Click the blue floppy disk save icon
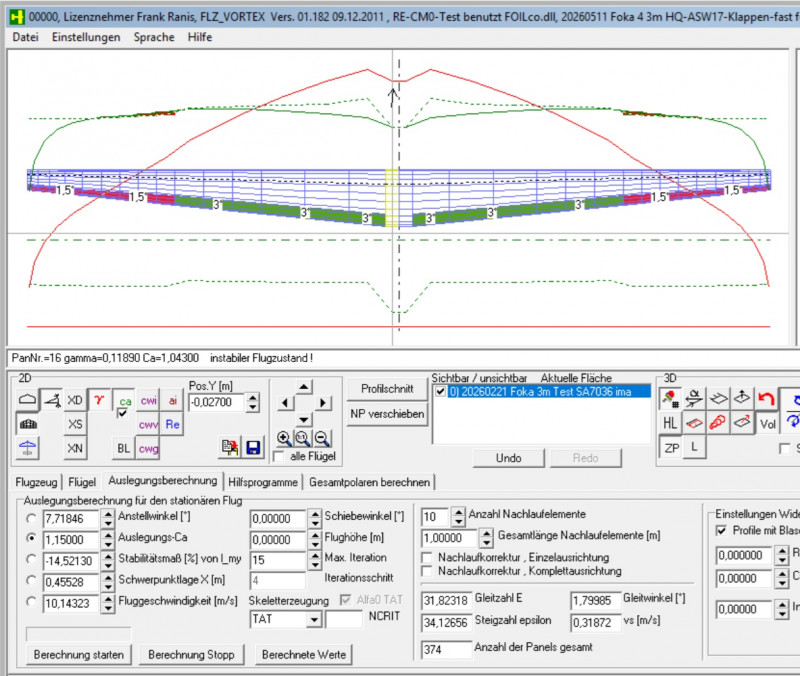Viewport: 800px width, 676px height. pyautogui.click(x=253, y=447)
